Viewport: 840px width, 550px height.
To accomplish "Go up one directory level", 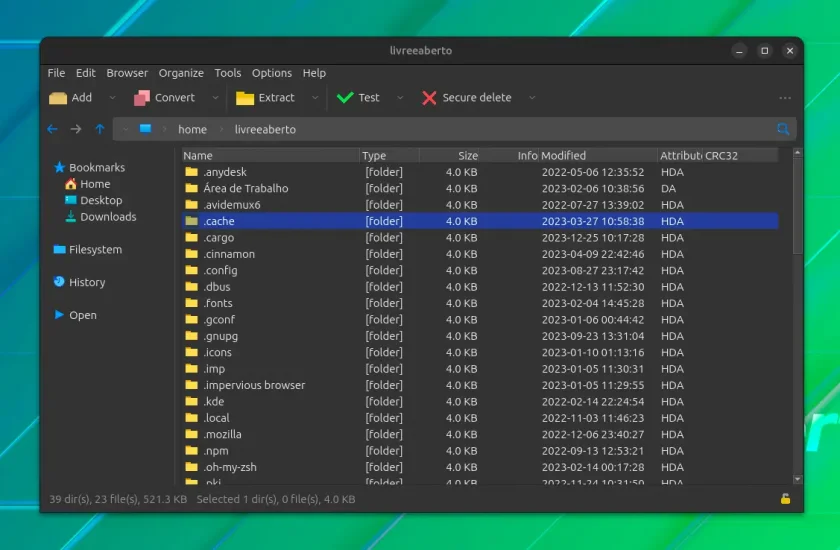I will tap(100, 129).
